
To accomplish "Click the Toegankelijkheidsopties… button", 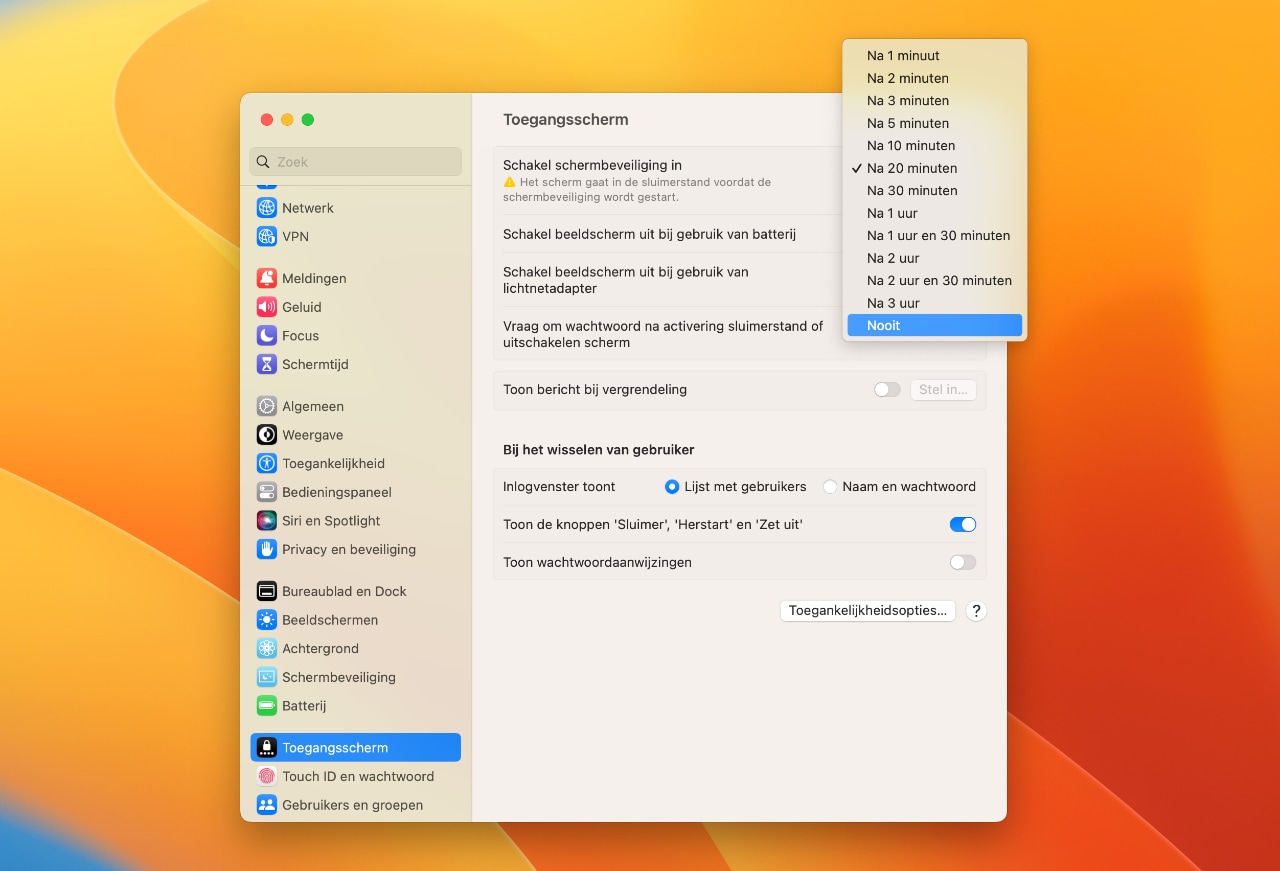I will point(867,611).
